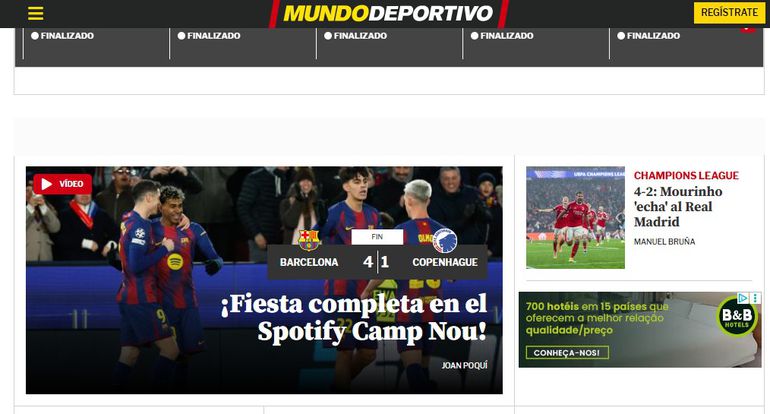
Task: Click the CONHEÇA-NOS! ad button
Action: pos(567,353)
